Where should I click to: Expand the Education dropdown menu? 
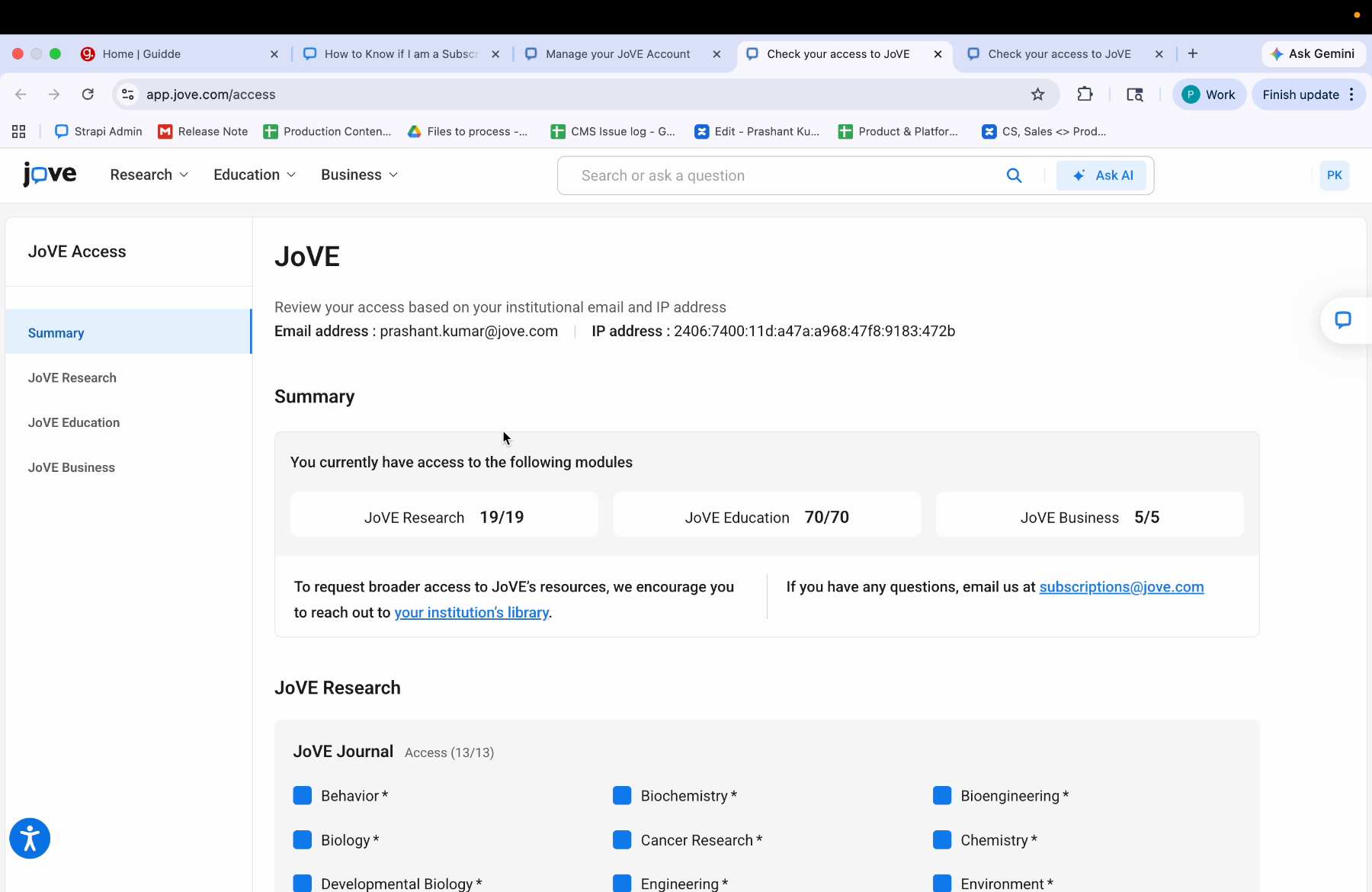(x=254, y=175)
